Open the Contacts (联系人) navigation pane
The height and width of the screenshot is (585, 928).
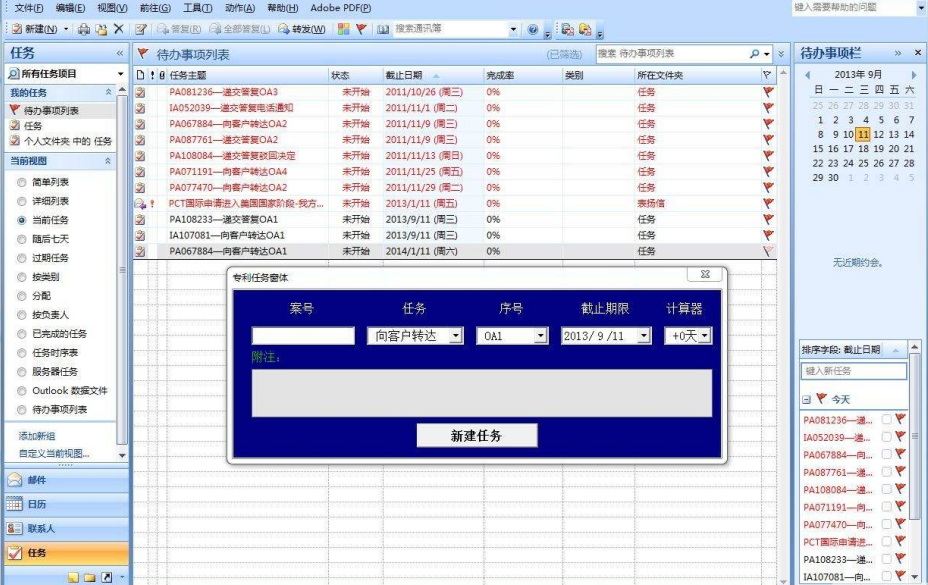[x=66, y=529]
